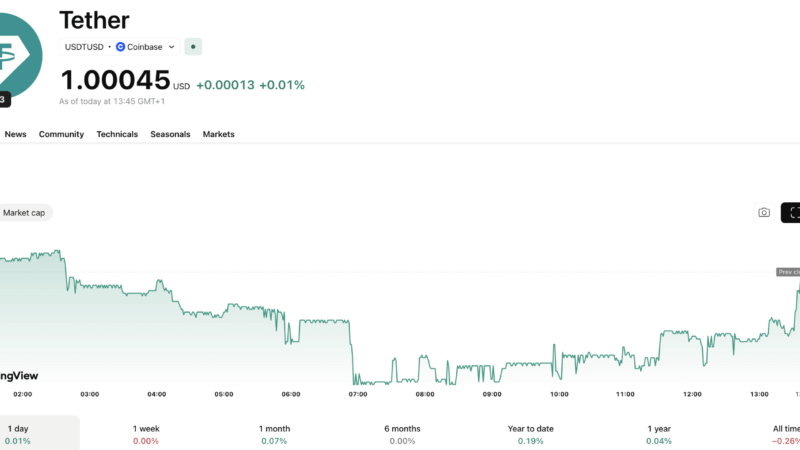
Task: Select the 1 month range
Action: 274,434
